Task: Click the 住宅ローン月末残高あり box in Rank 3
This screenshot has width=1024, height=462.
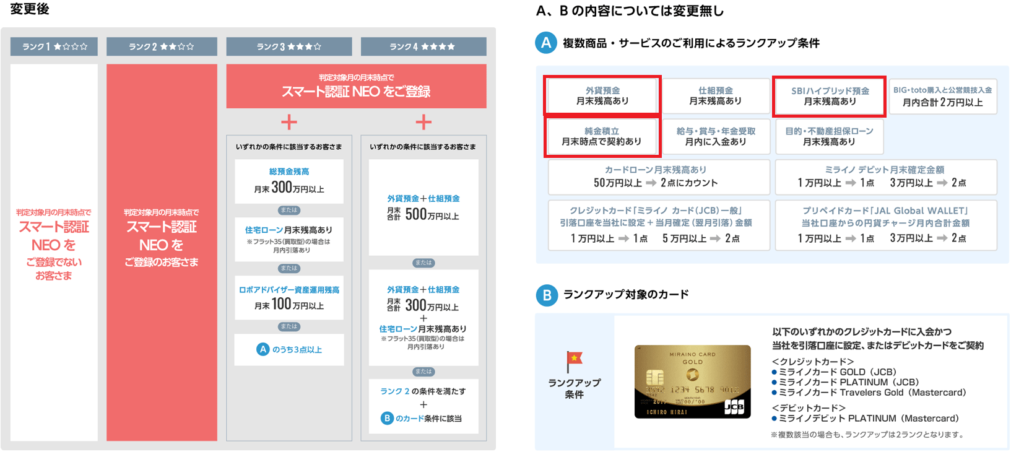Action: [289, 240]
